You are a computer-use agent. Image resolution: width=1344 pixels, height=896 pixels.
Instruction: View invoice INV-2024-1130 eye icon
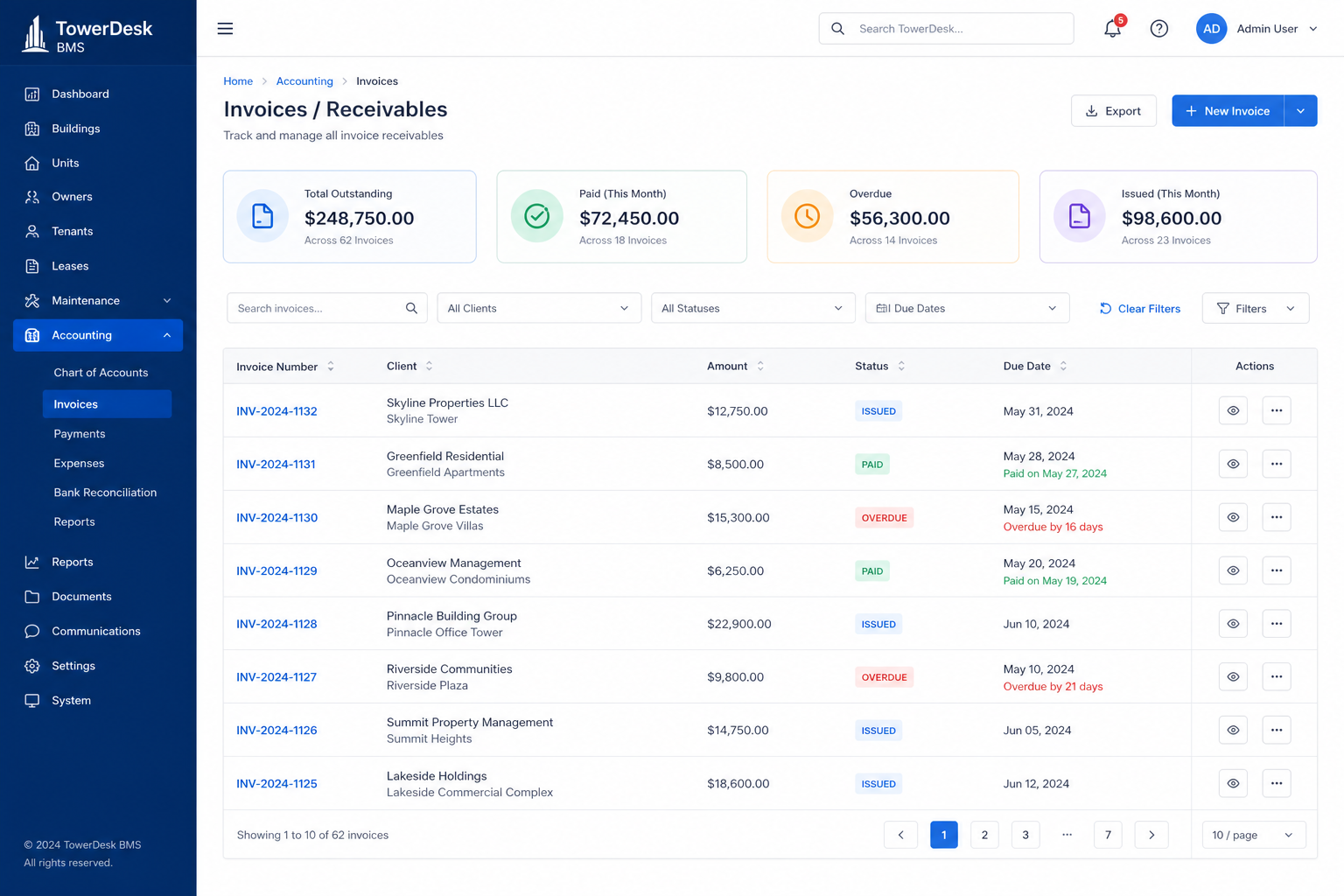1233,517
